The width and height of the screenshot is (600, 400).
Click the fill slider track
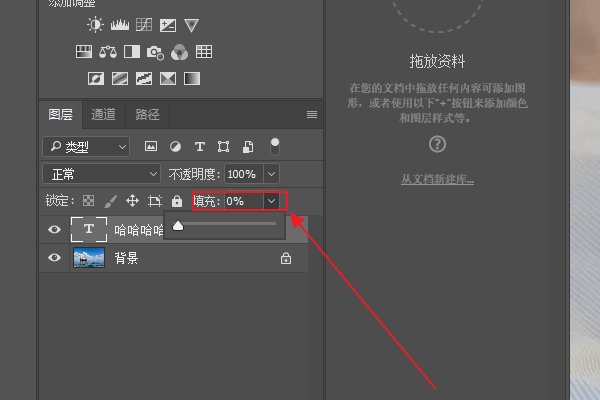[x=226, y=224]
